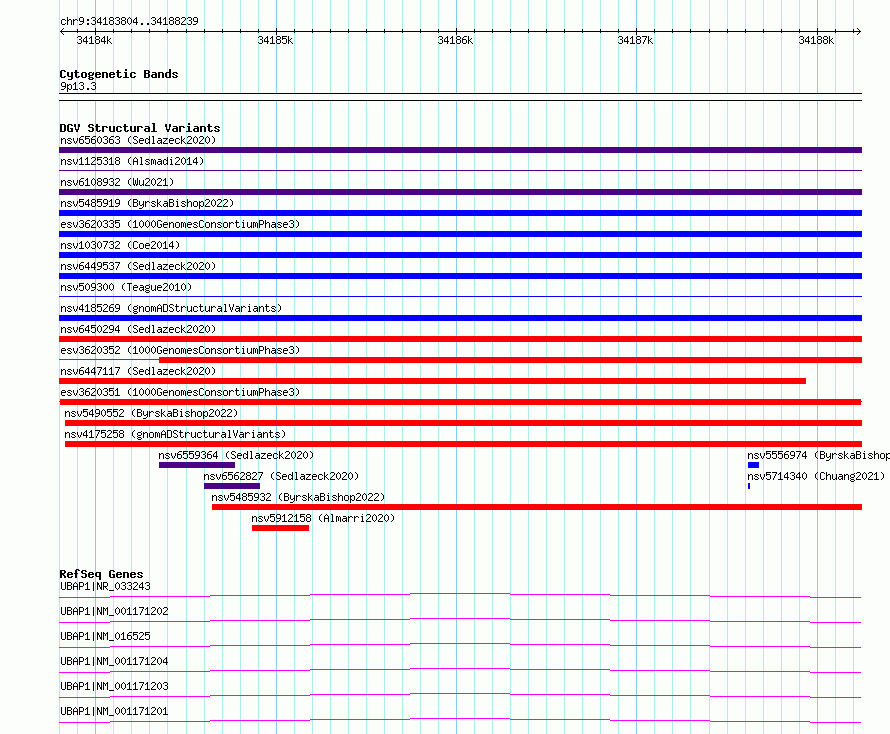
Task: Select the nsv1125318 (Alsmadi2014) label
Action: click(x=132, y=161)
